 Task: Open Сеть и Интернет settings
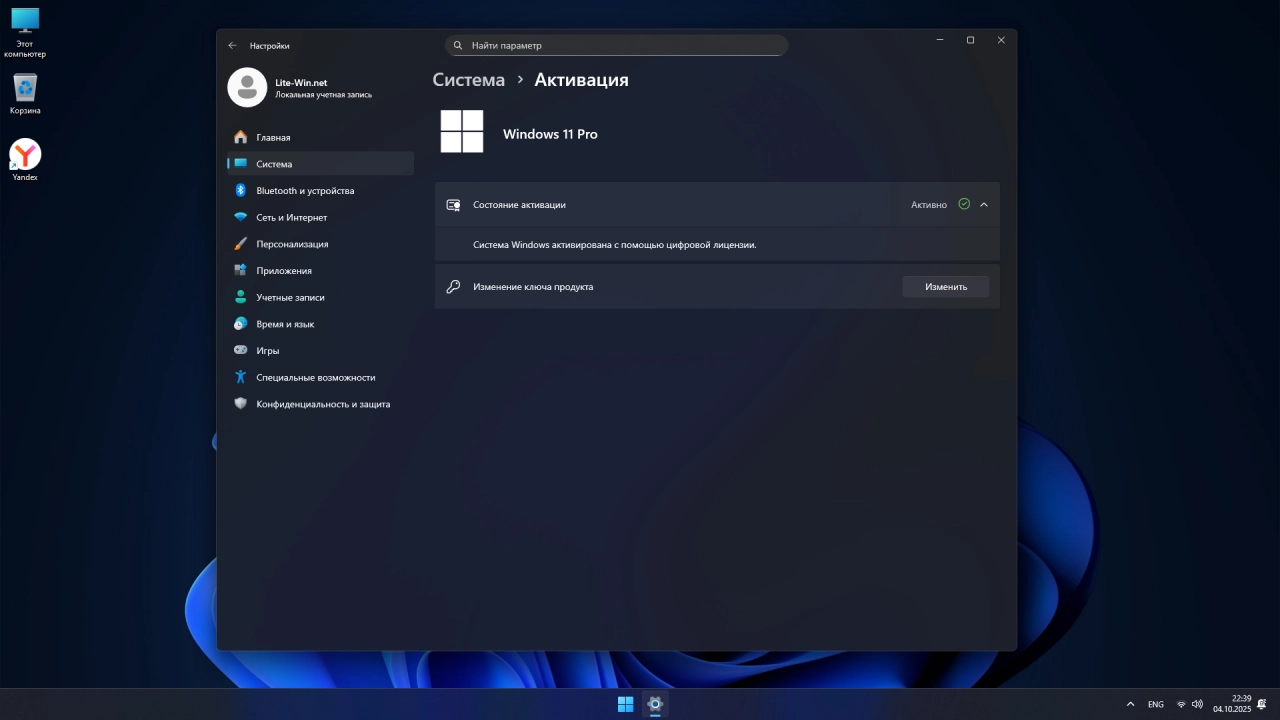320,217
